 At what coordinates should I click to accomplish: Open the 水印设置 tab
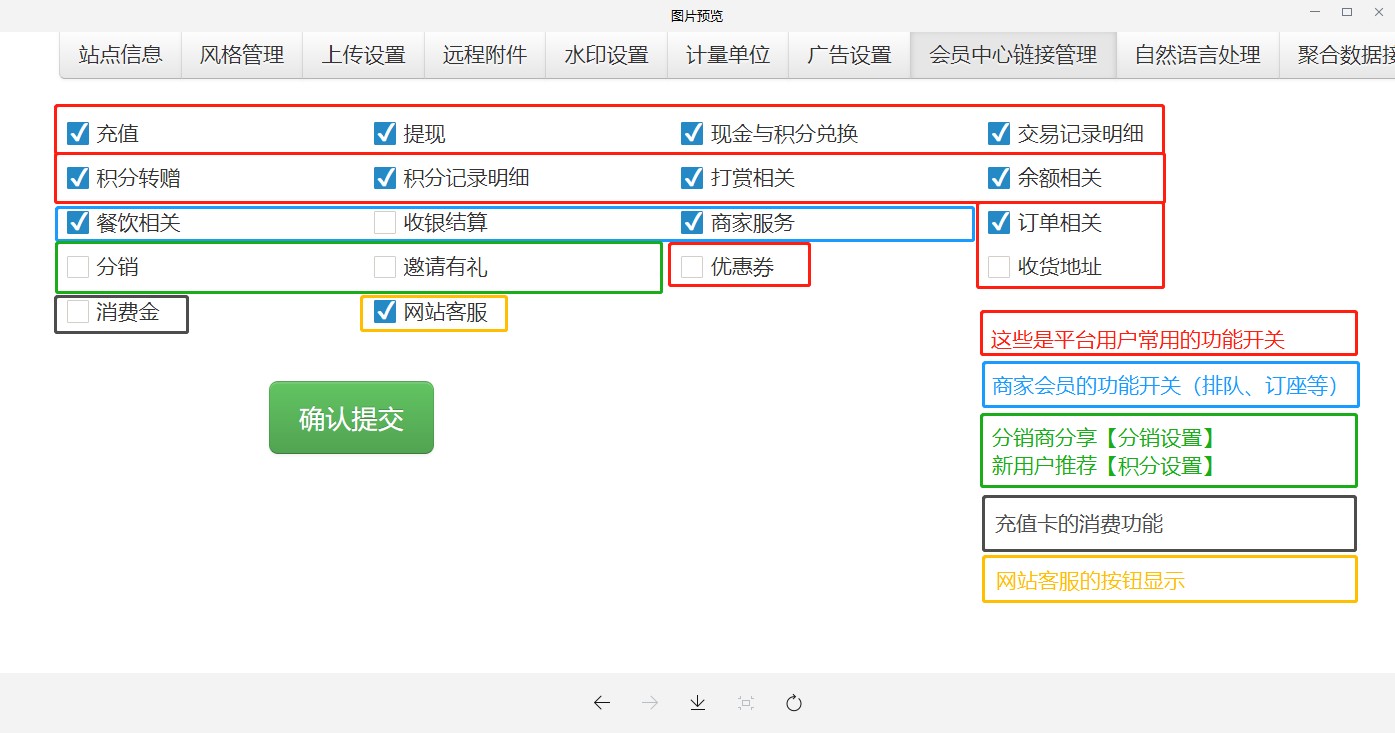606,55
